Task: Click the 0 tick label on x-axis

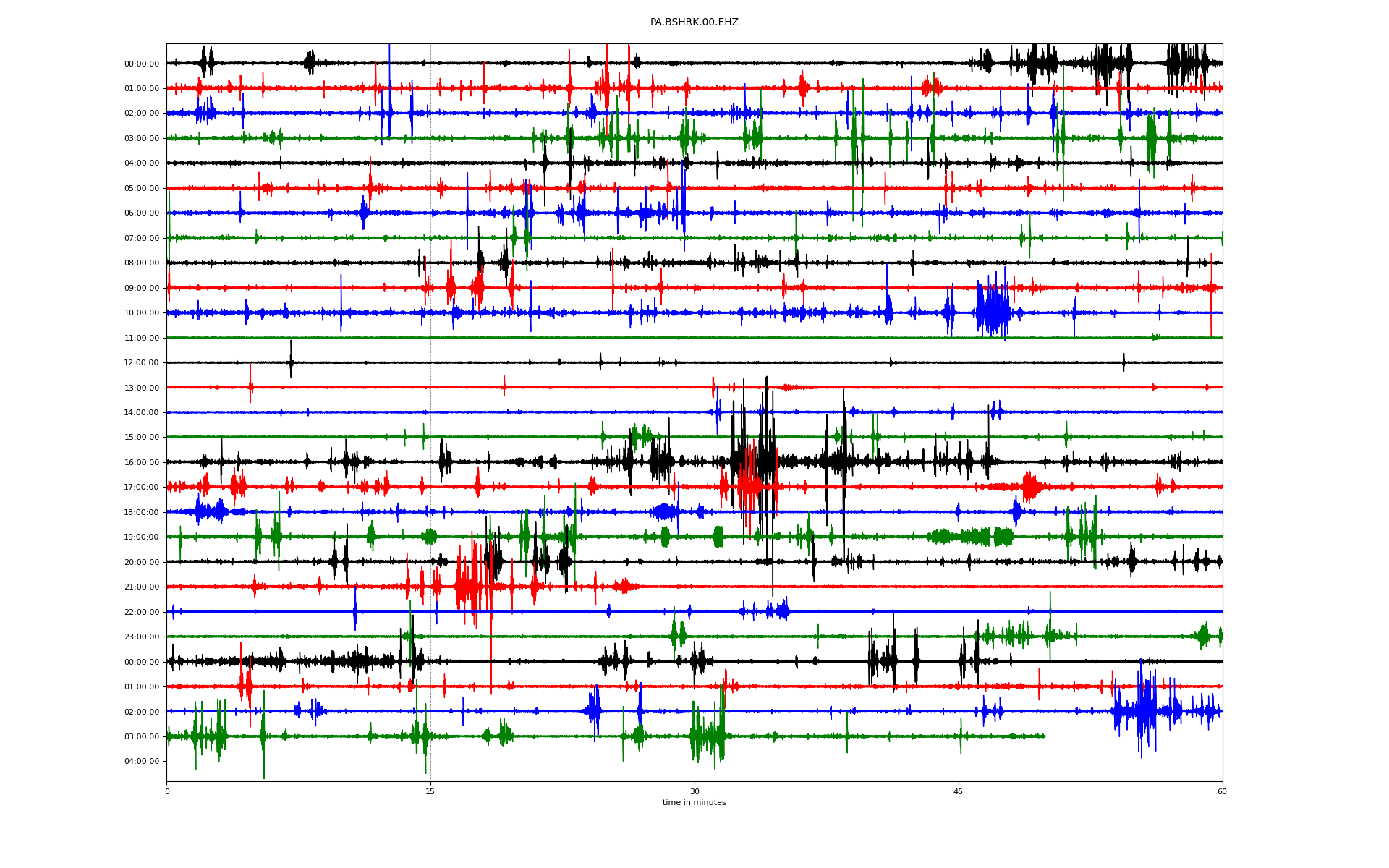Action: click(x=167, y=791)
